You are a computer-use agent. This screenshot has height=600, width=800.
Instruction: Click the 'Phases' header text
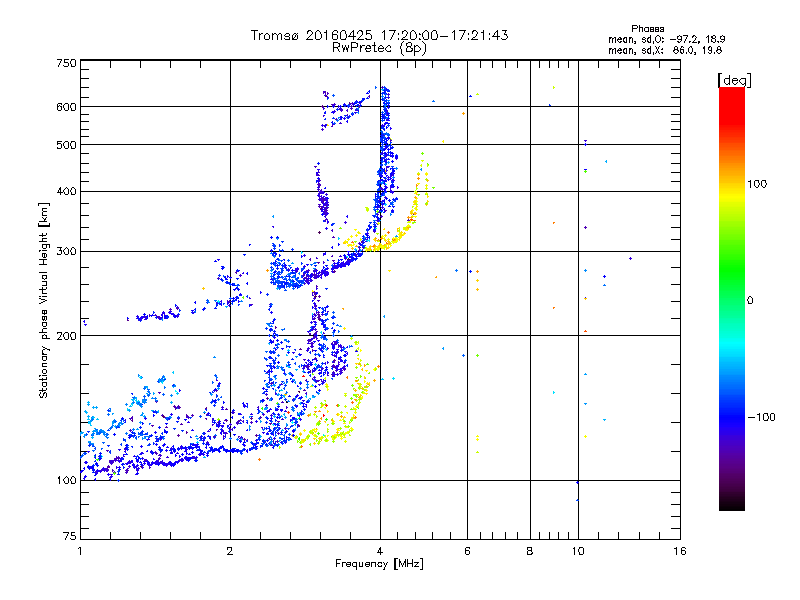click(647, 29)
